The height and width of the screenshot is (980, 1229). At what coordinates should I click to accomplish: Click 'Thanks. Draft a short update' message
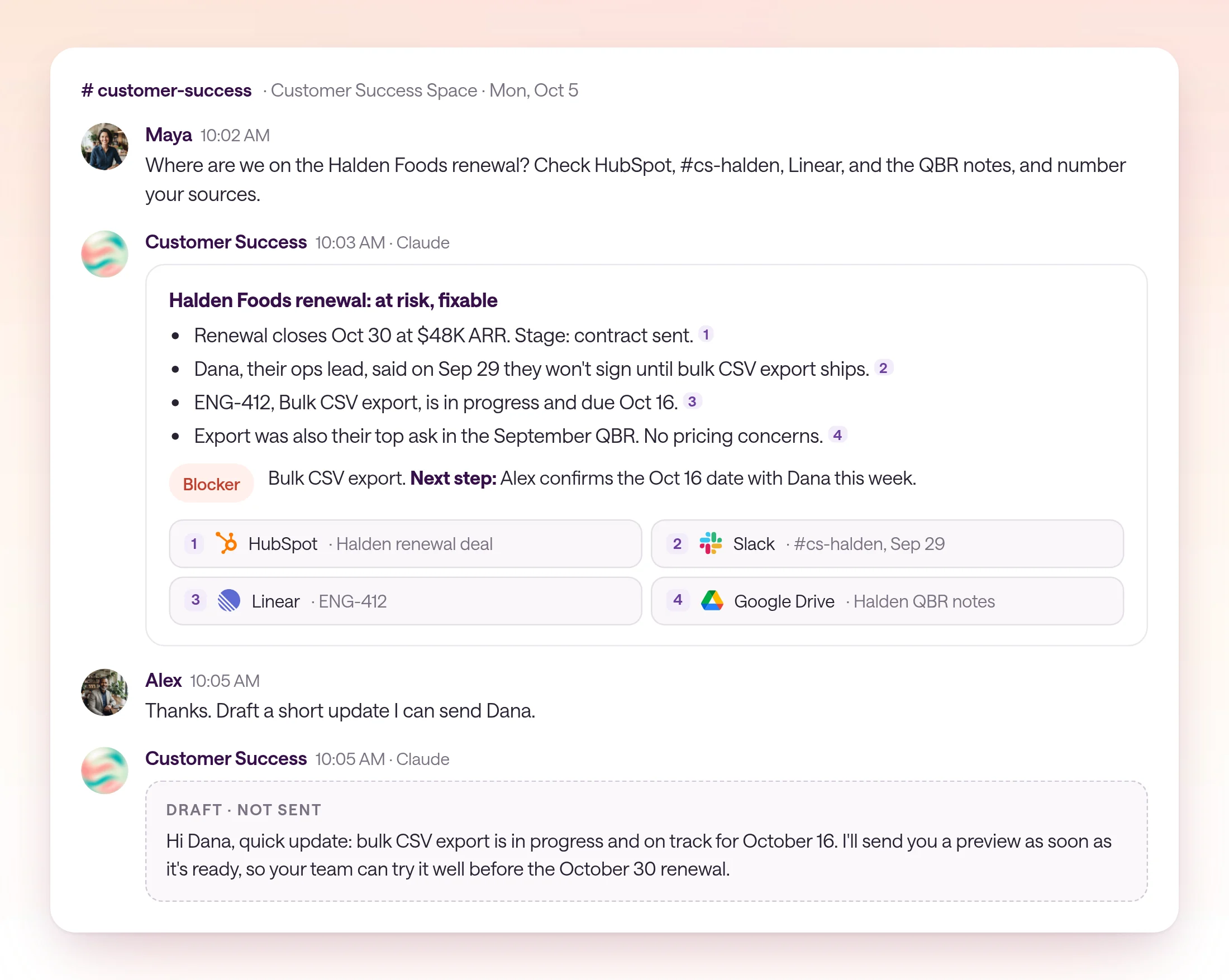340,710
